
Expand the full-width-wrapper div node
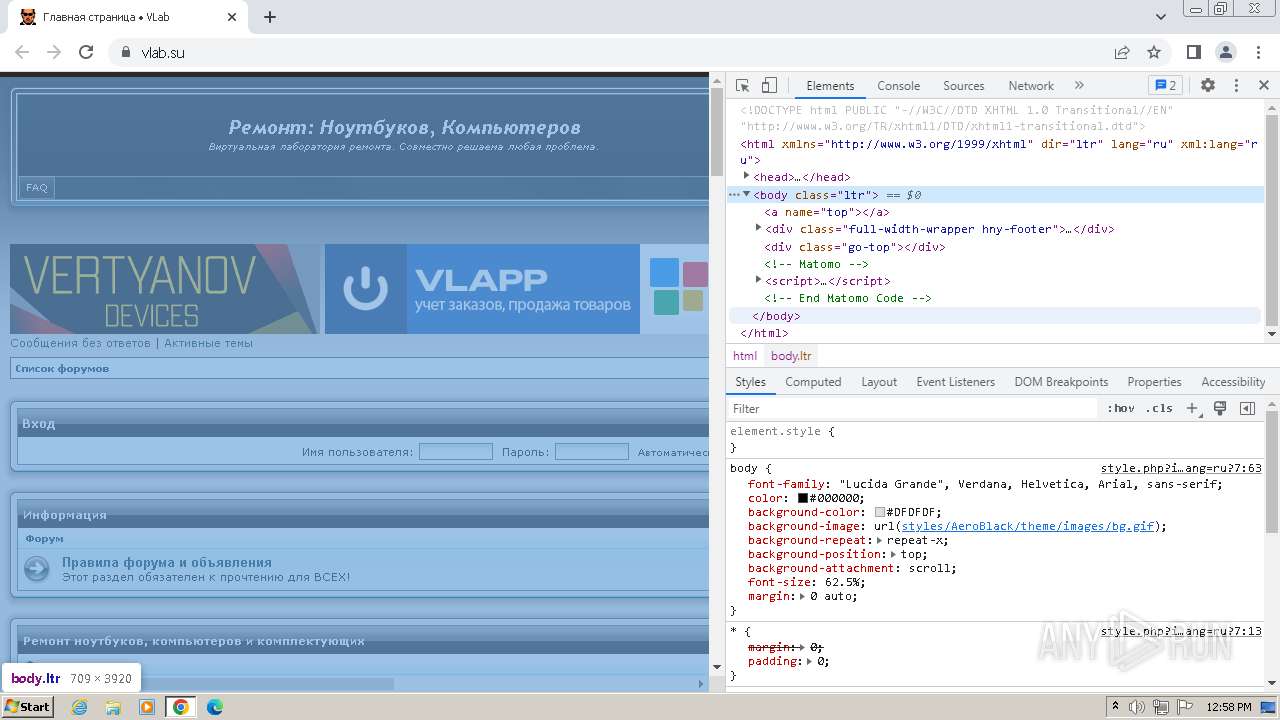[x=758, y=229]
